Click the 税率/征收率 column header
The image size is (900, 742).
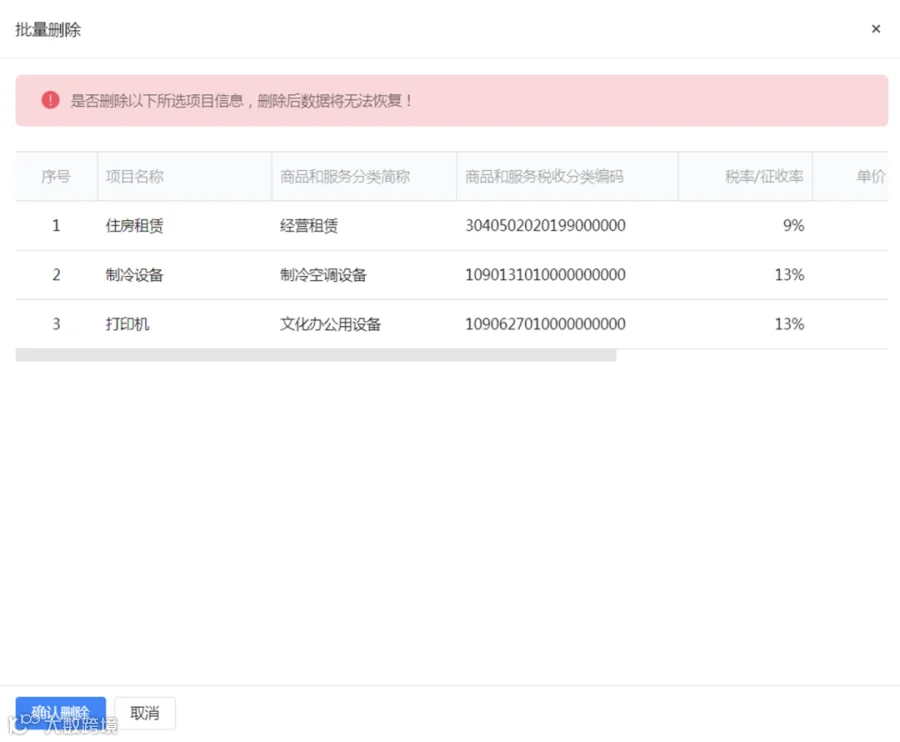(764, 176)
